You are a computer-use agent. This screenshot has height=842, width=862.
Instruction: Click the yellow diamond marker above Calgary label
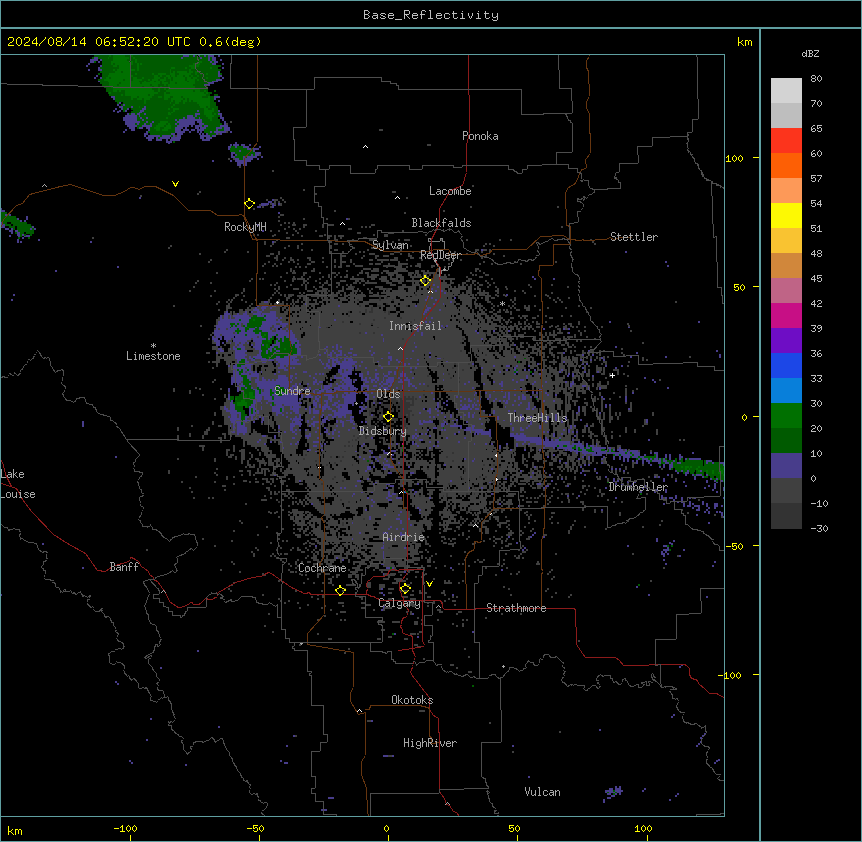(405, 589)
